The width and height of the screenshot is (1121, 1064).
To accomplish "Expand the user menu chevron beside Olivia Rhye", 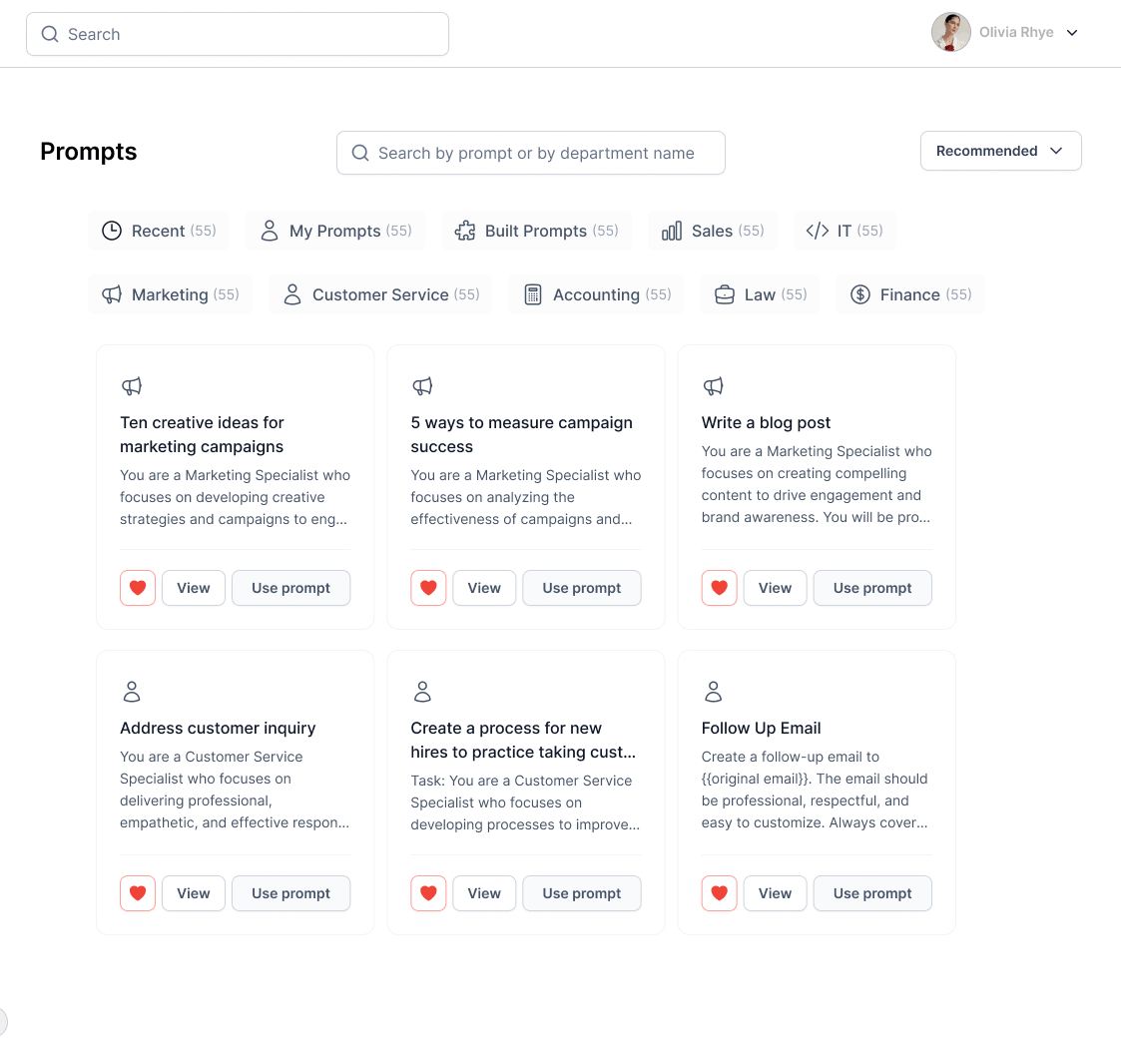I will point(1072,33).
